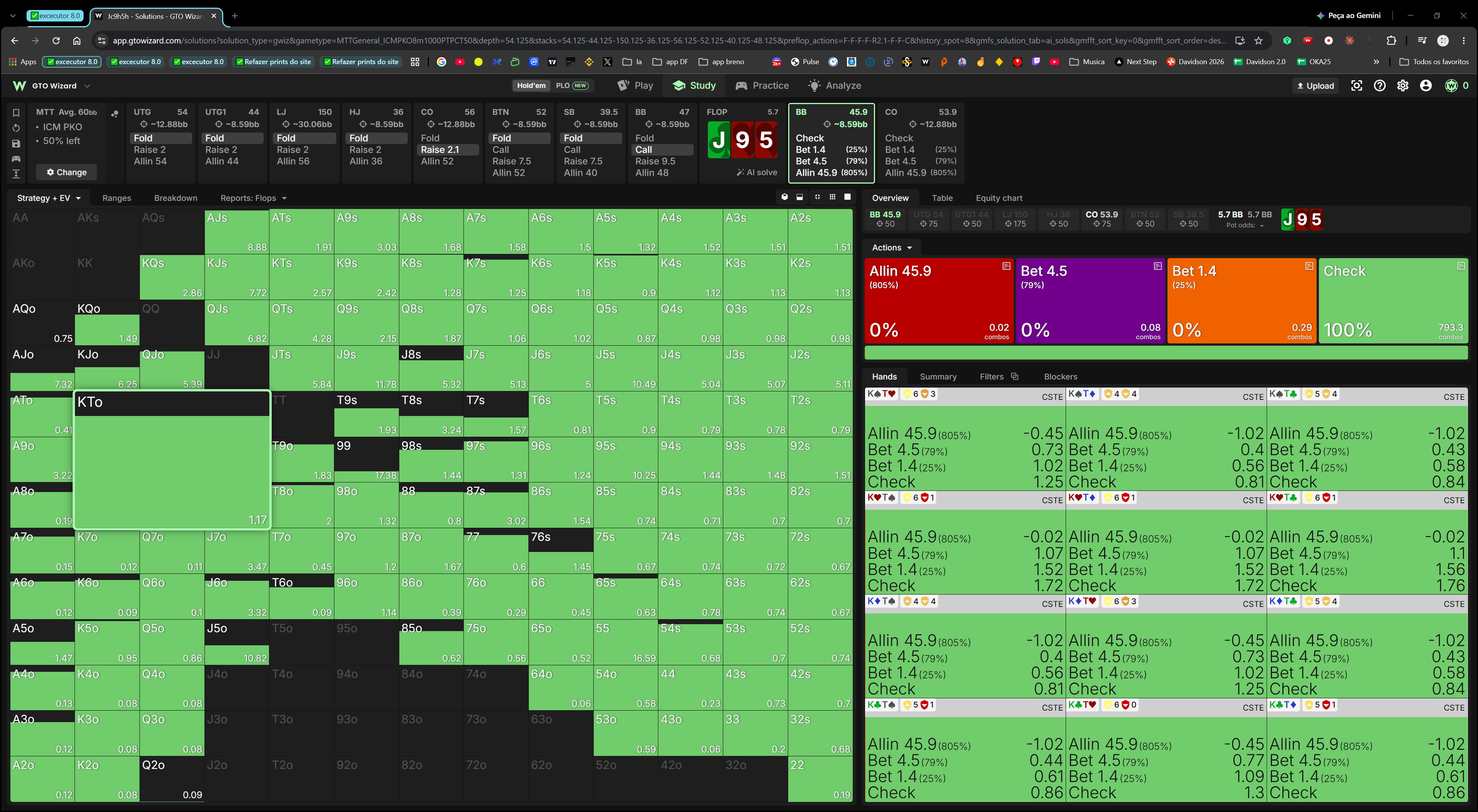Open the user account profile icon
The image size is (1478, 812).
[x=1426, y=85]
